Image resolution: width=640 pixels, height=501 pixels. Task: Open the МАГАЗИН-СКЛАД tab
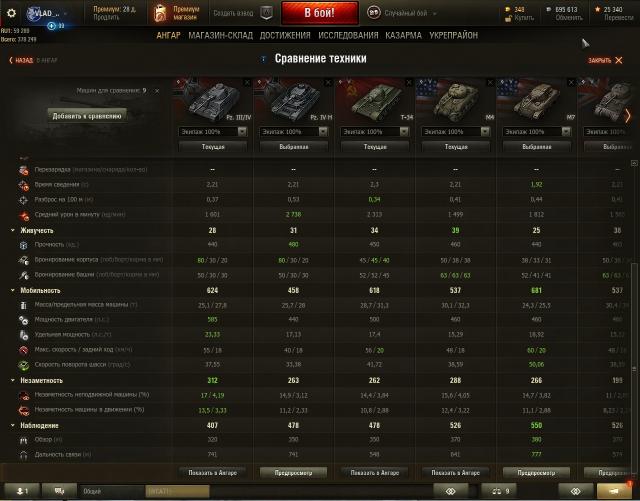coord(220,36)
